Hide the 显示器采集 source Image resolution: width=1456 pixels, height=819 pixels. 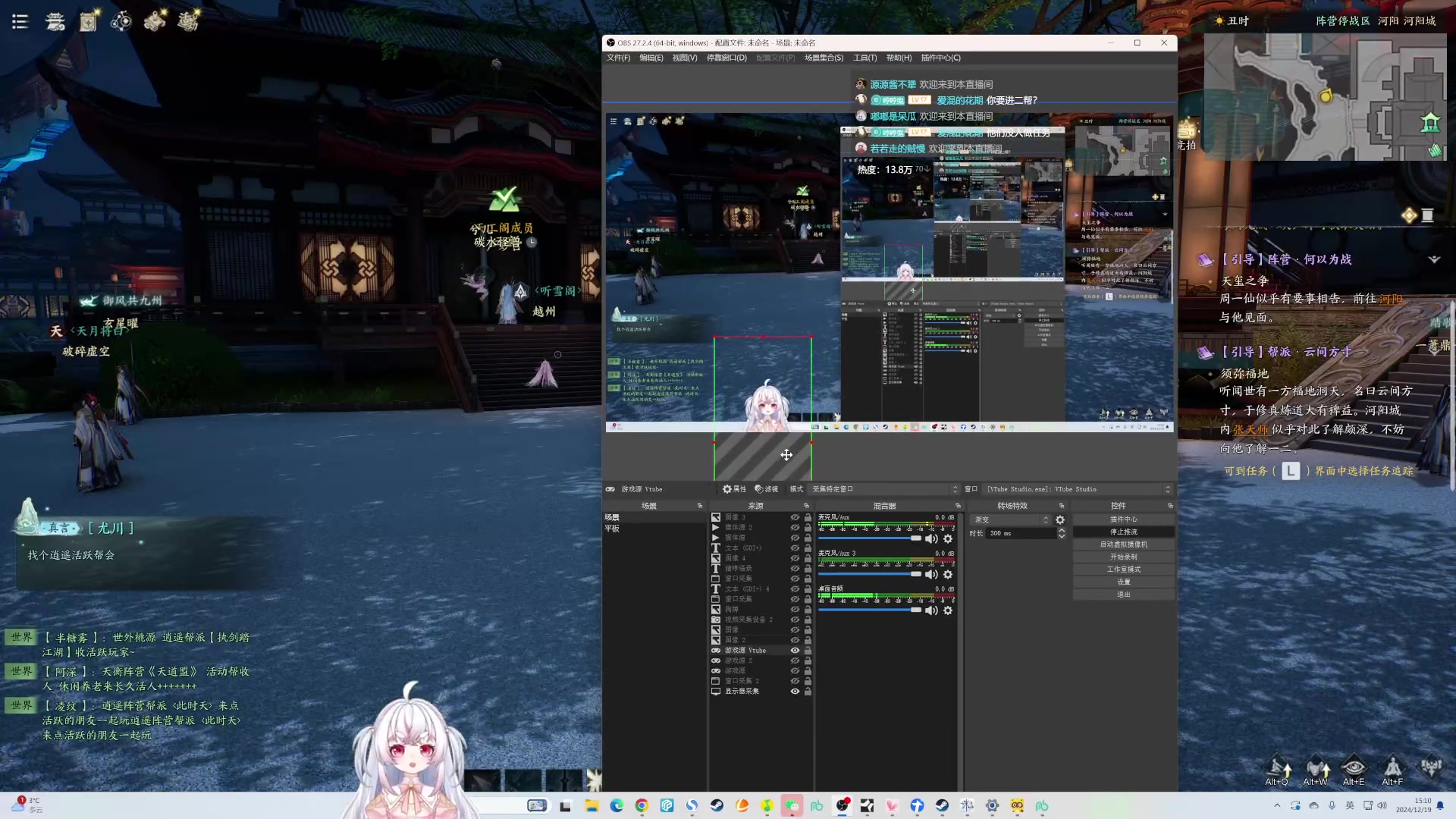point(795,692)
